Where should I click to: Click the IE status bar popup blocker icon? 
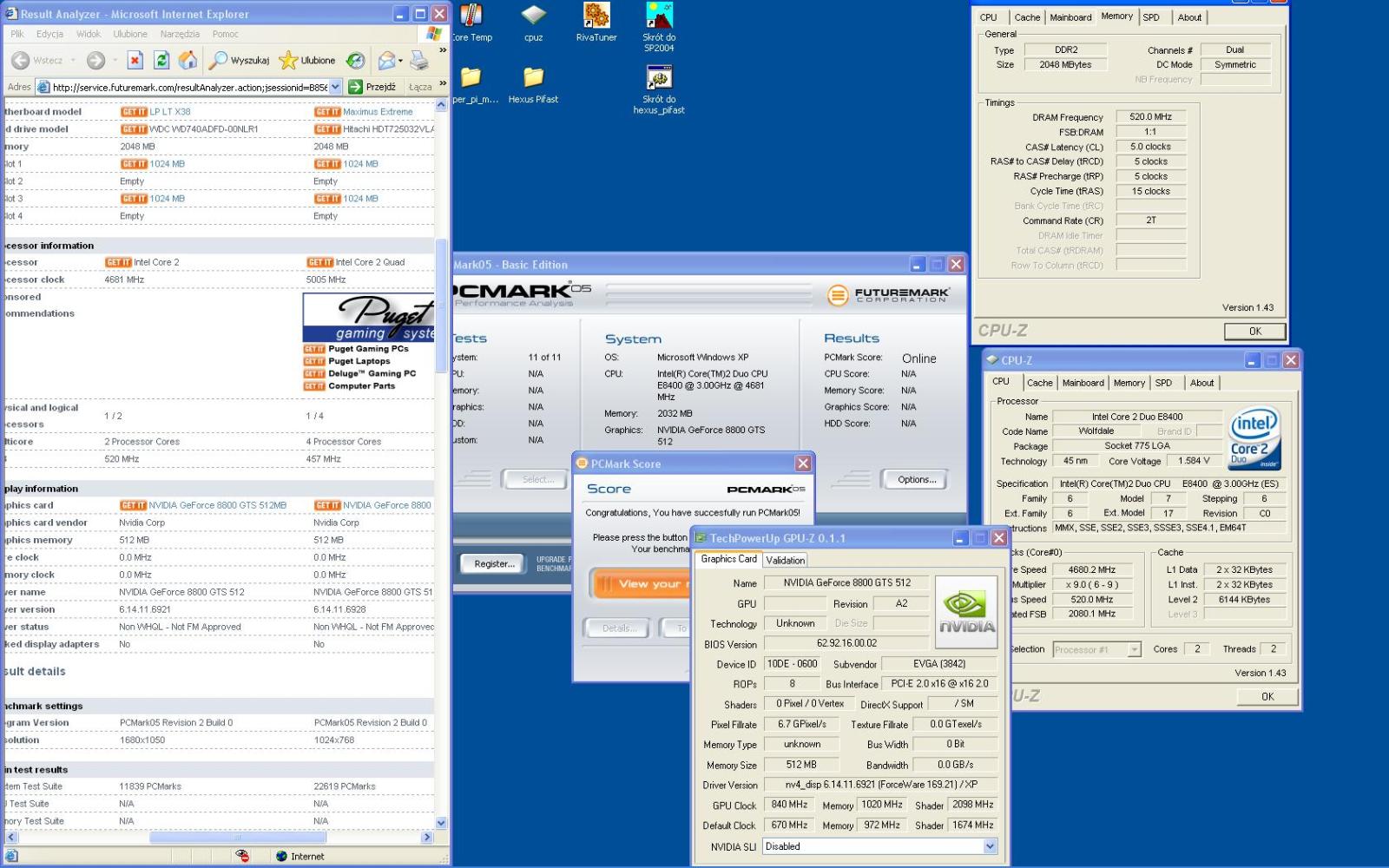[x=242, y=856]
